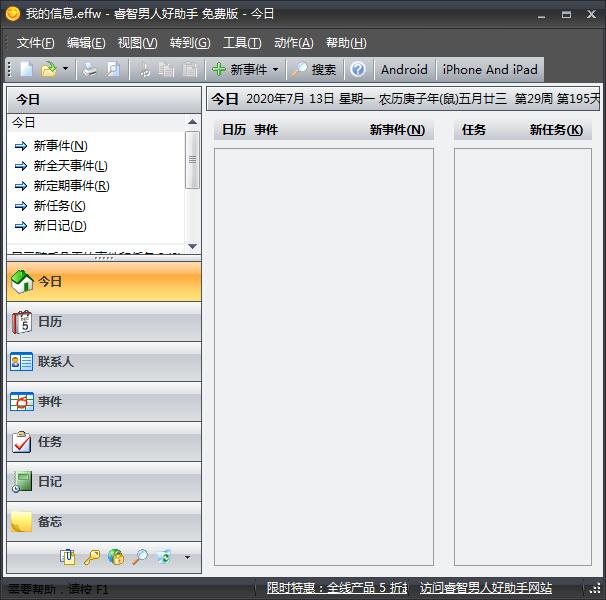This screenshot has height=600, width=606.
Task: Click the globe with lock icon
Action: pos(116,557)
